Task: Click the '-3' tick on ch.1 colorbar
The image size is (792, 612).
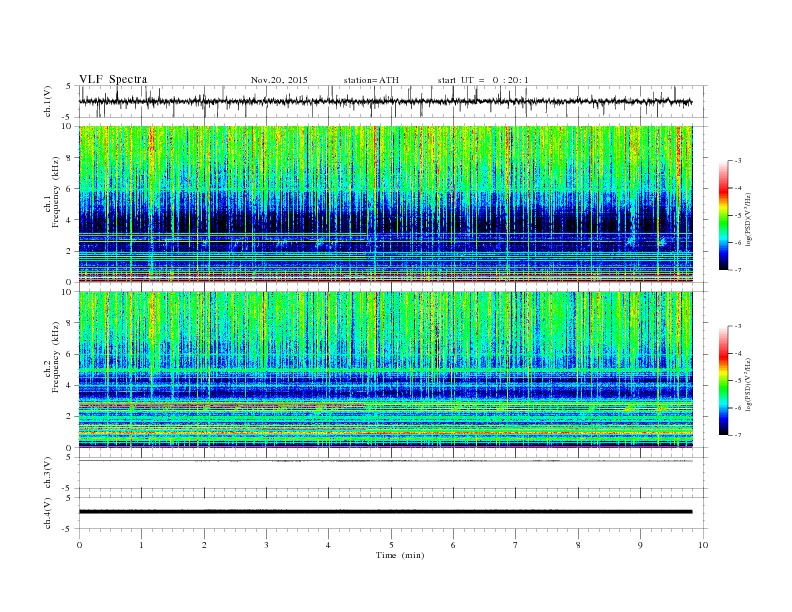Action: click(x=738, y=161)
